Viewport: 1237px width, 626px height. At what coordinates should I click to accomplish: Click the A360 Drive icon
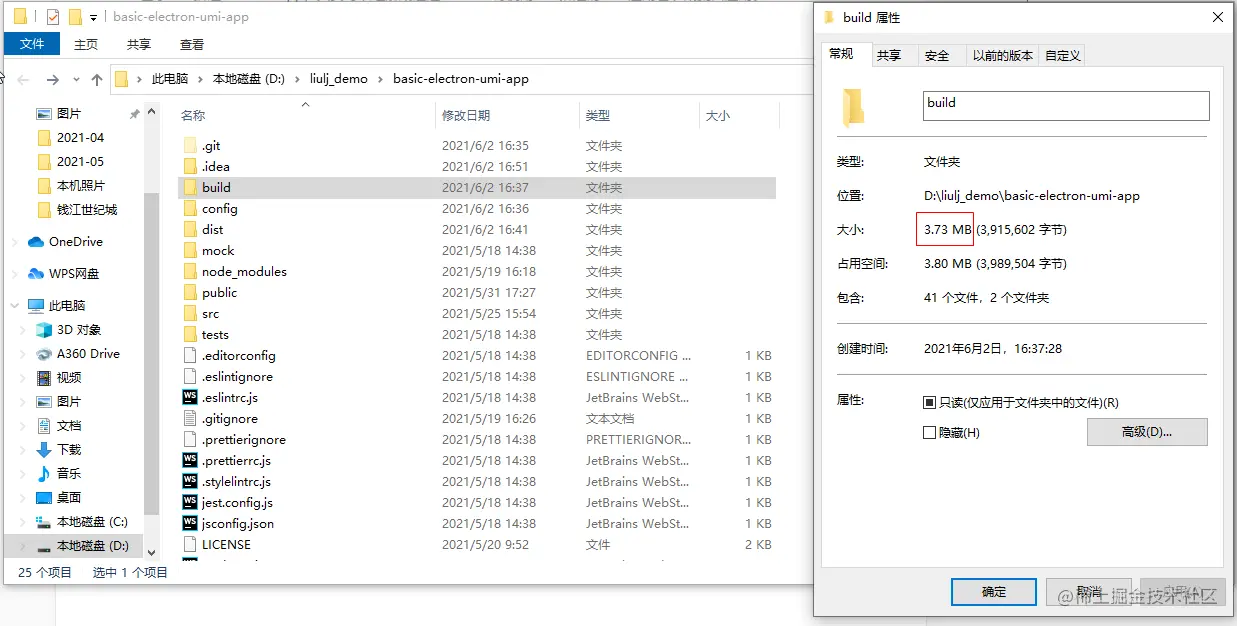click(x=44, y=354)
